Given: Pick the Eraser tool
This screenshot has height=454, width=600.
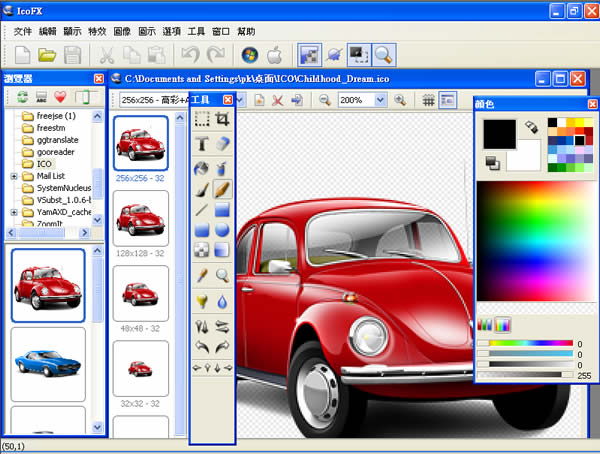Looking at the screenshot, I should click(223, 144).
